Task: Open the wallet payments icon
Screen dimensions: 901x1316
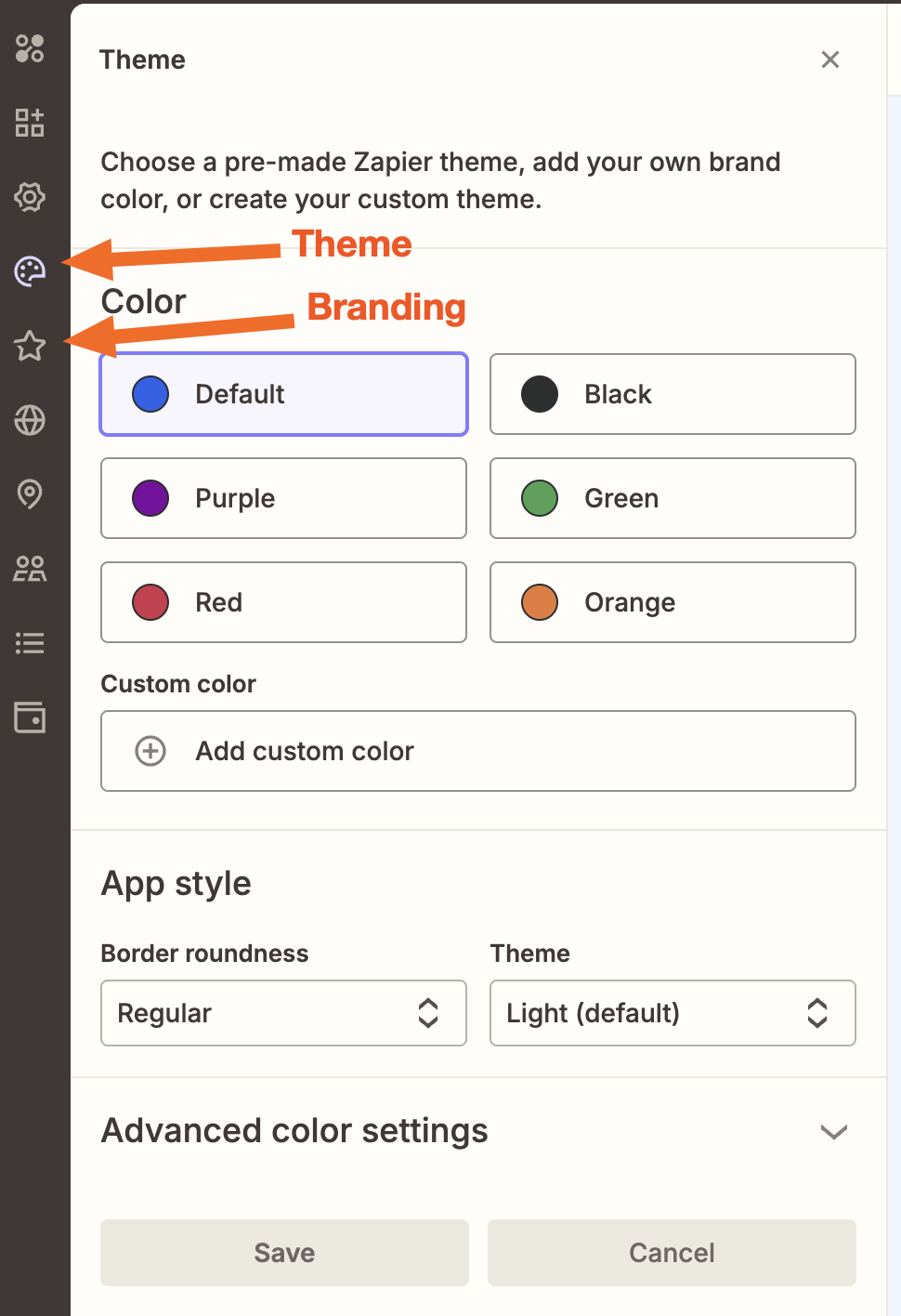Action: 30,717
